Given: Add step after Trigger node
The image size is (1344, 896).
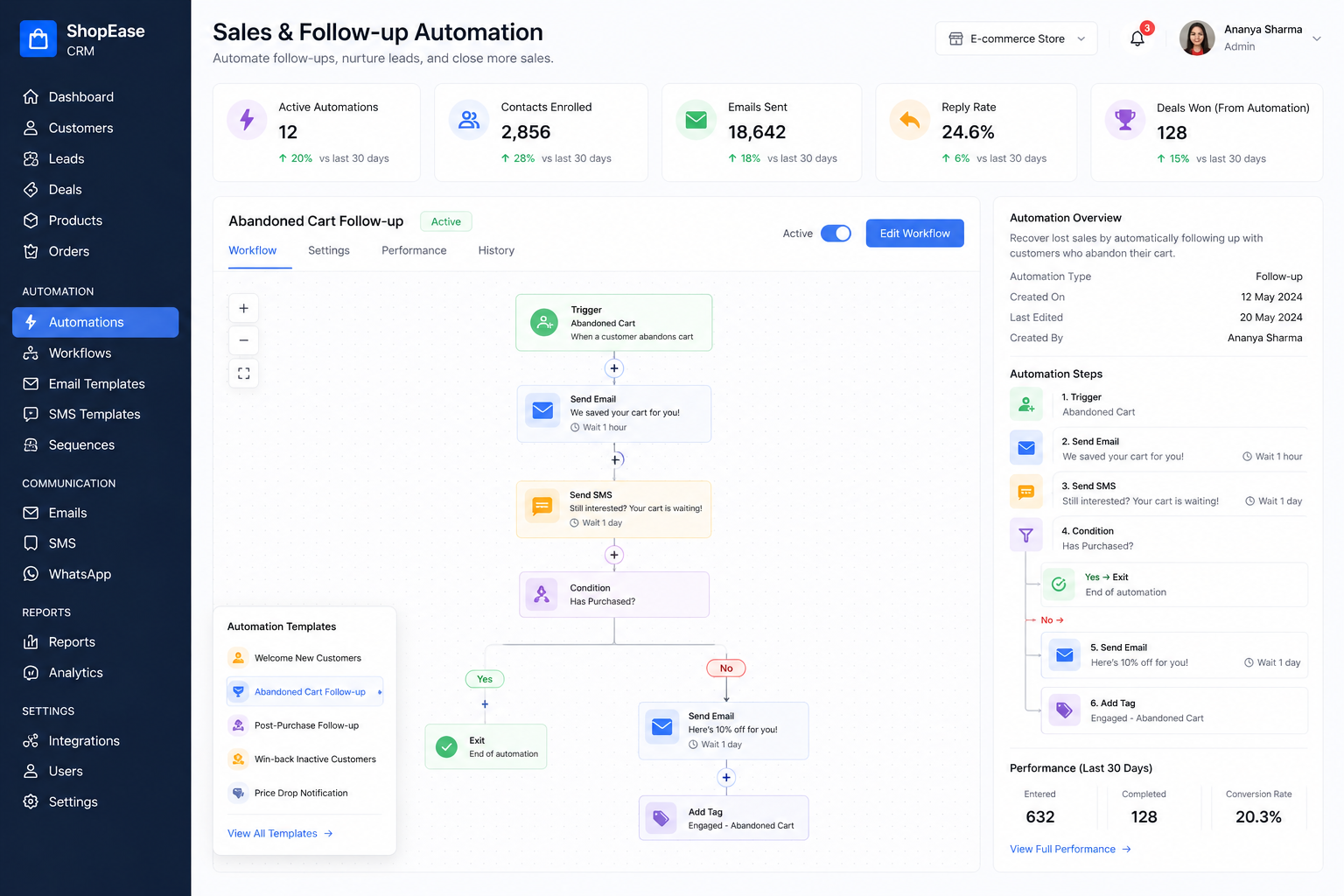Looking at the screenshot, I should 614,368.
